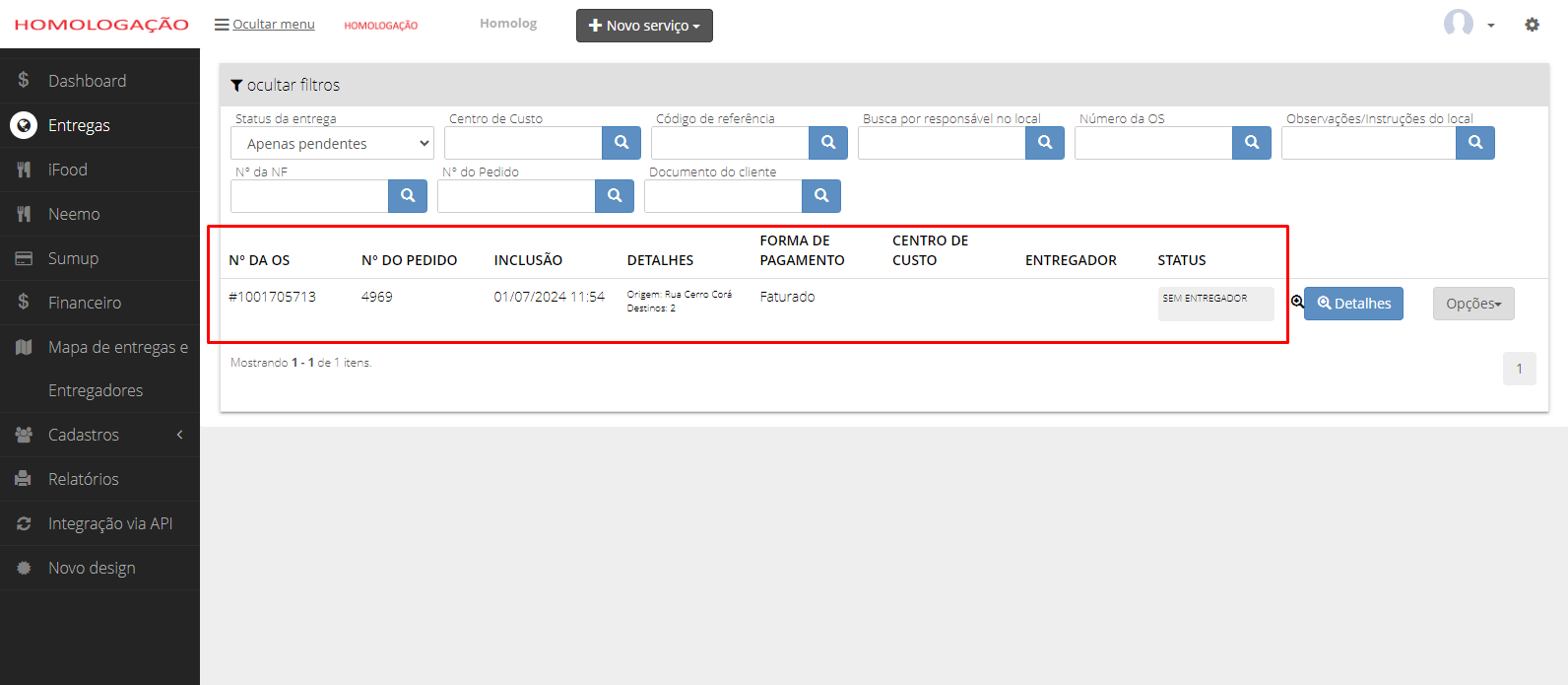Toggle Ocultar menu link
The image size is (1568, 685).
click(x=265, y=24)
